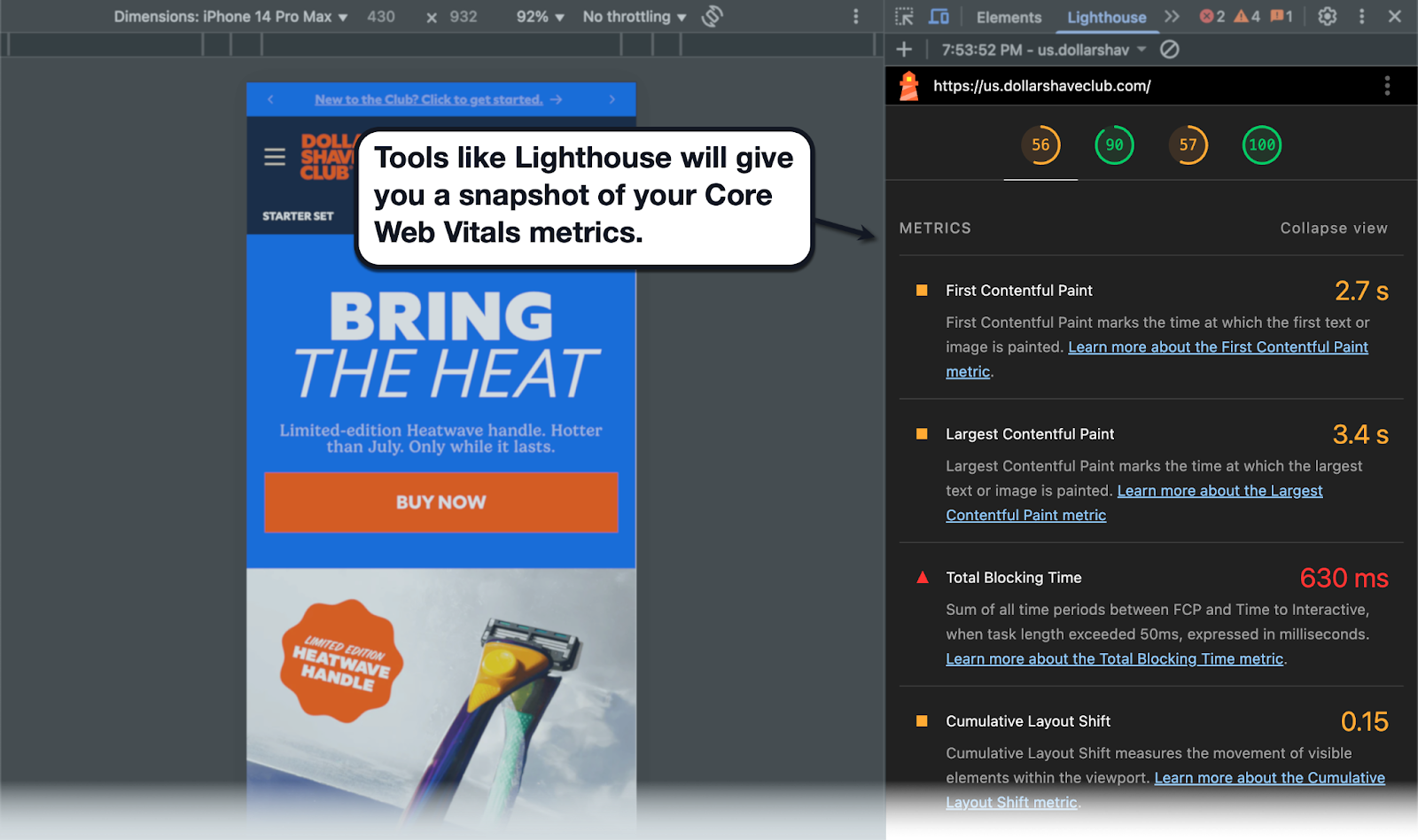Start a new Lighthouse report with plus
The height and width of the screenshot is (840, 1418).
coord(904,50)
